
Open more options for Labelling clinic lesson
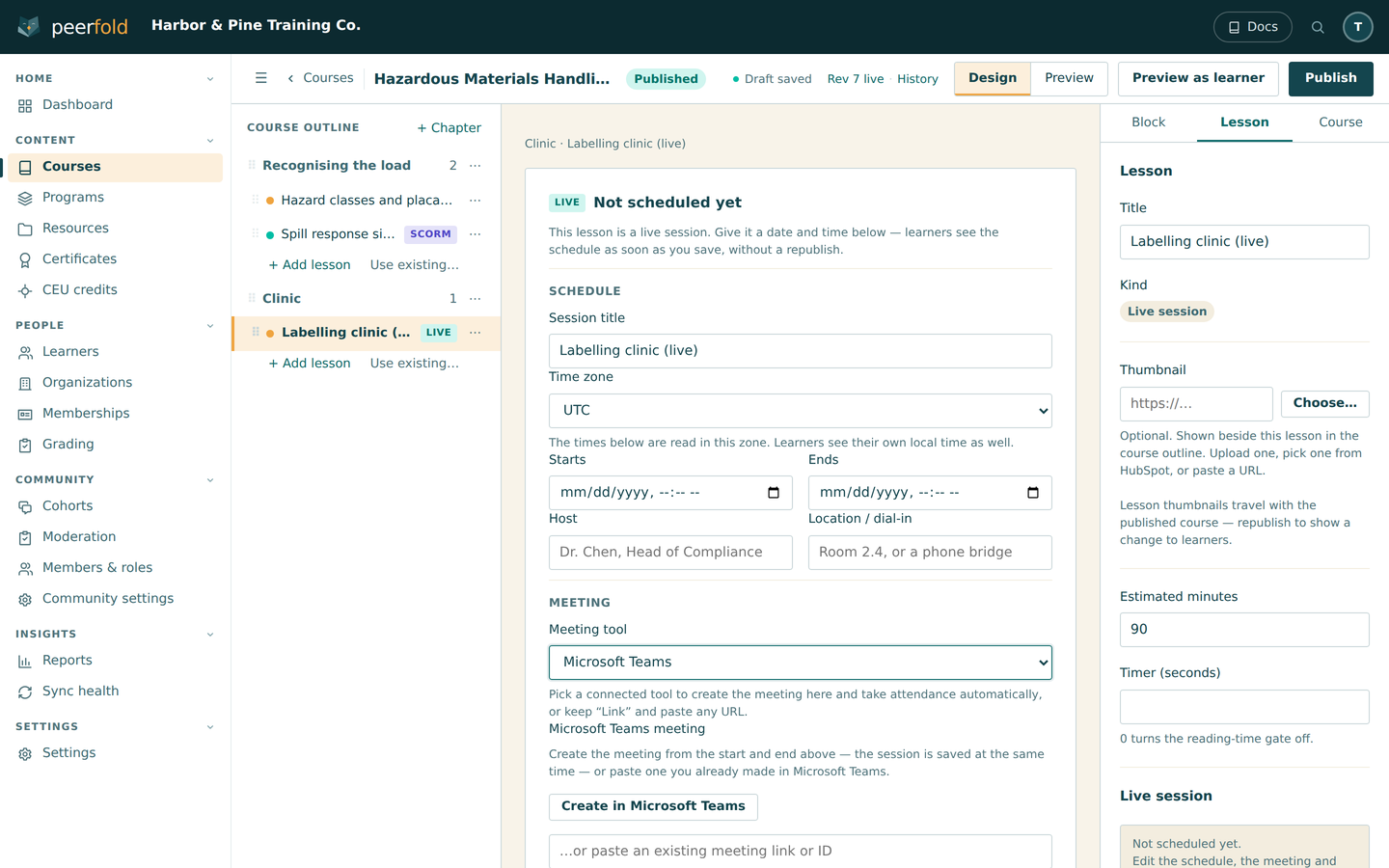476,333
